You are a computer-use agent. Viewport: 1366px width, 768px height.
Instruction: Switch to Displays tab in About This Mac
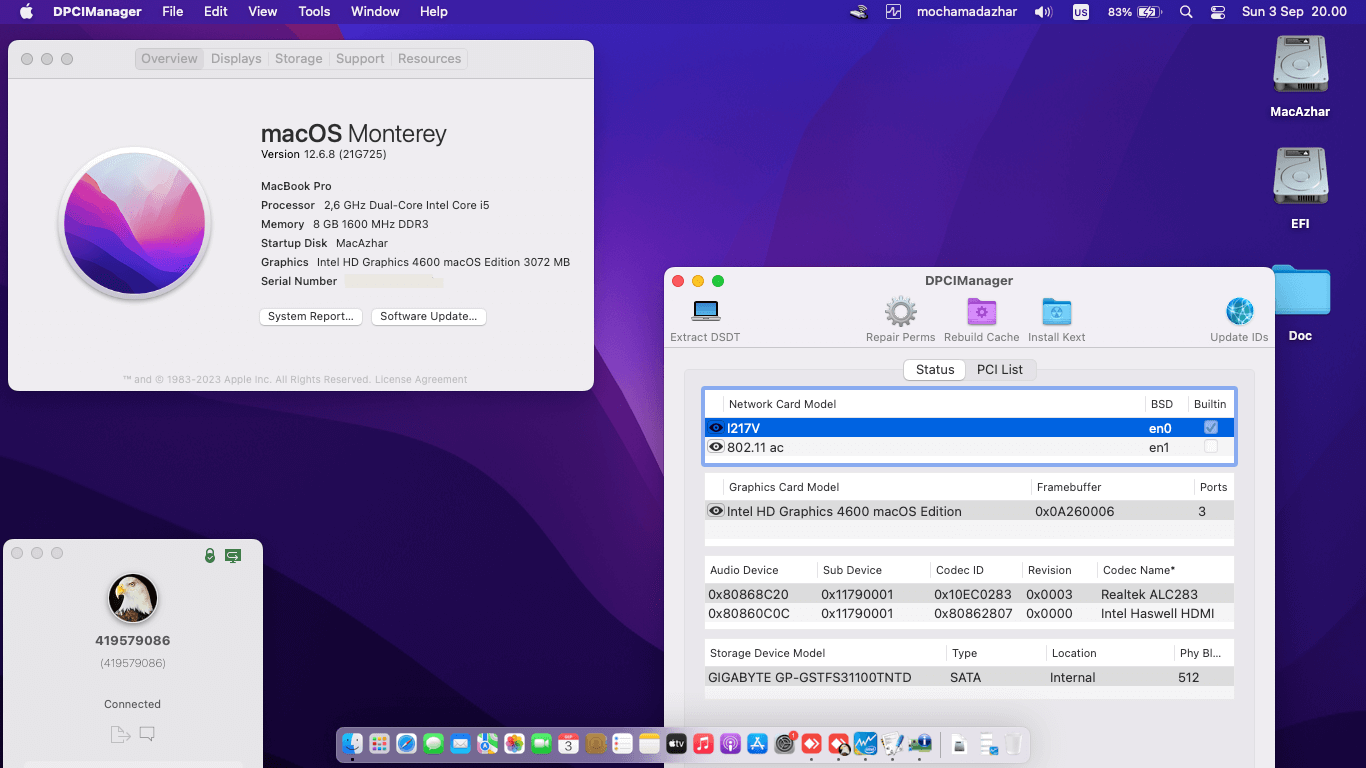point(236,59)
